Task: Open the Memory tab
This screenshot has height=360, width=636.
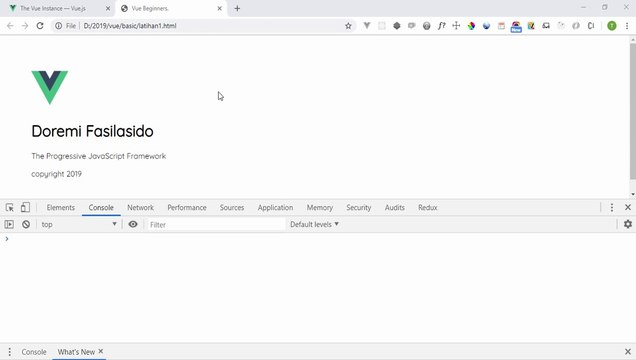Action: [320, 208]
